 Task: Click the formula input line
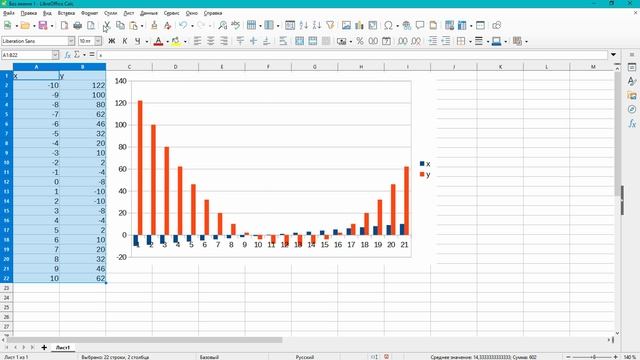(352, 55)
